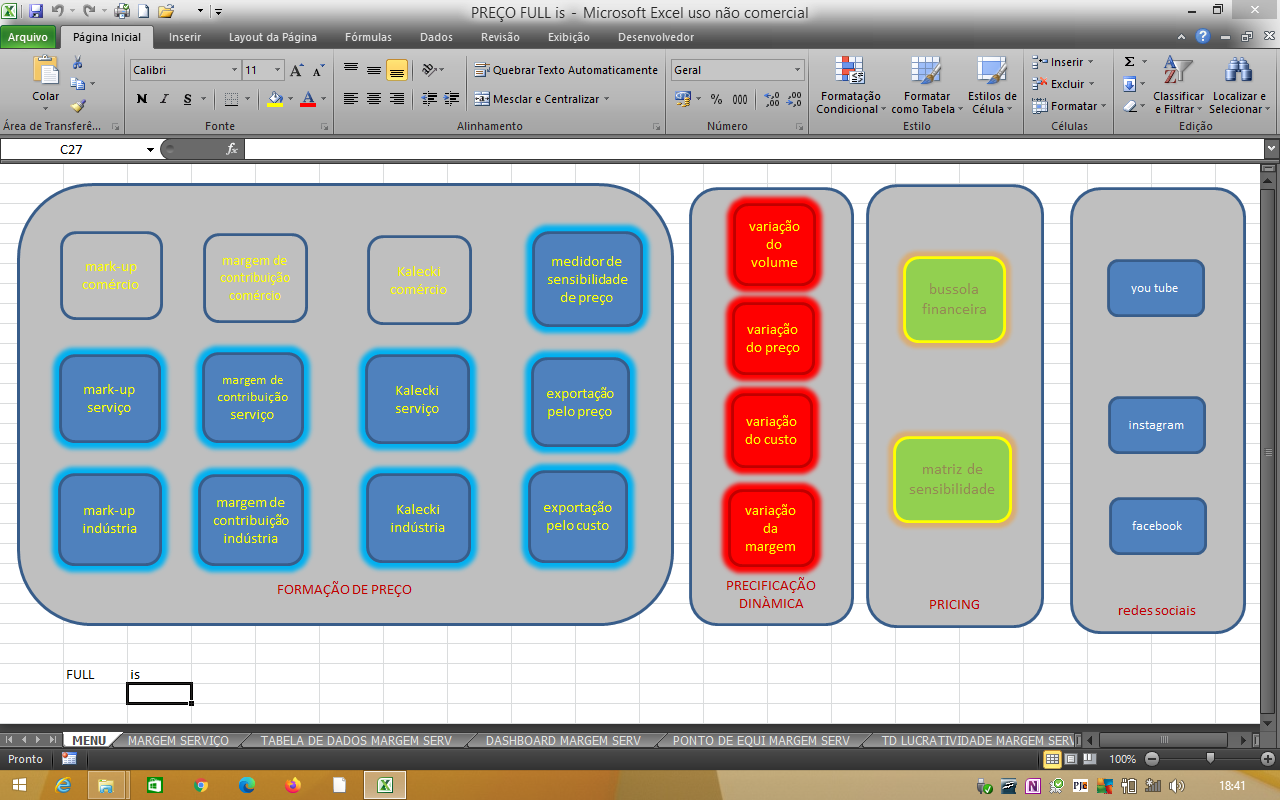
Task: Click the 'variação do volume' red button
Action: coord(774,245)
